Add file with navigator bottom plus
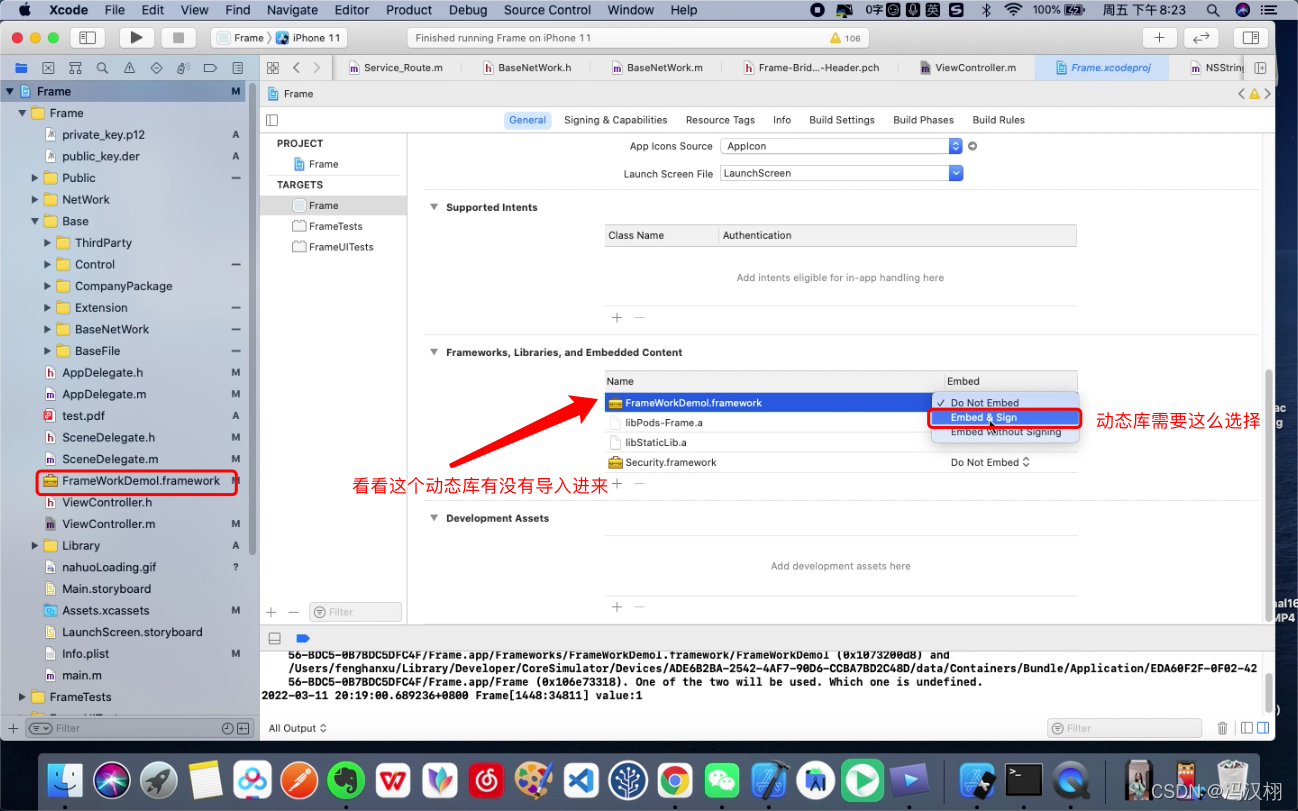The height and width of the screenshot is (811, 1298). 13,728
